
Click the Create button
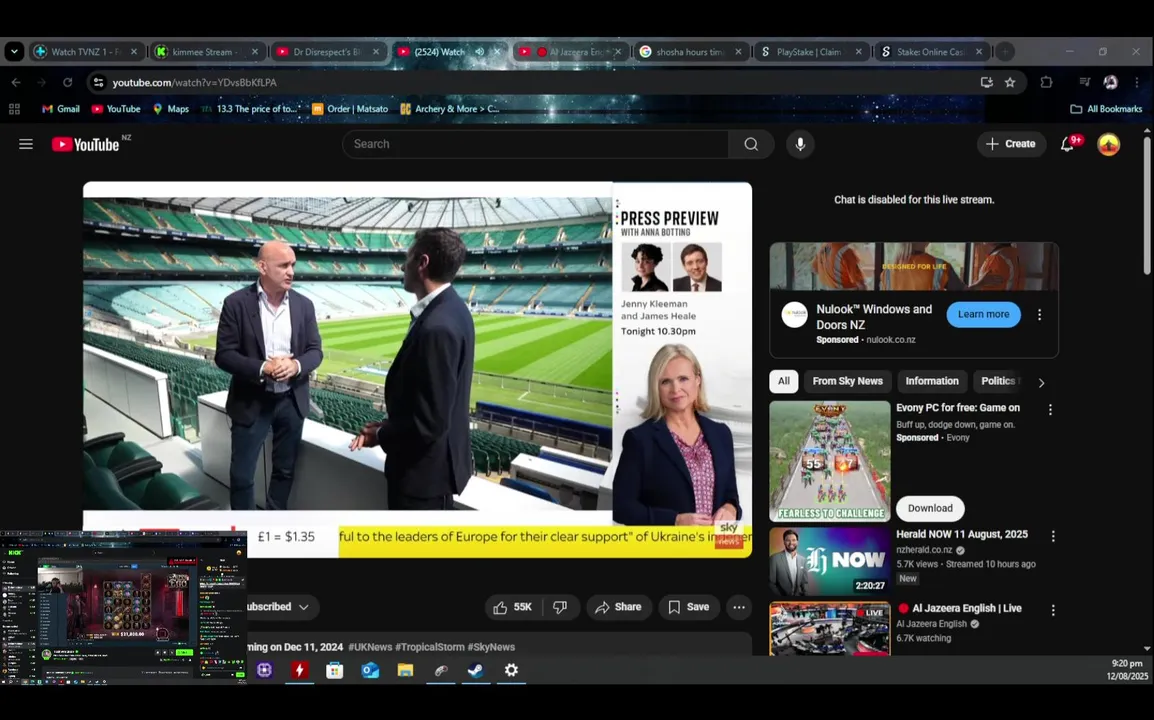pyautogui.click(x=1011, y=144)
